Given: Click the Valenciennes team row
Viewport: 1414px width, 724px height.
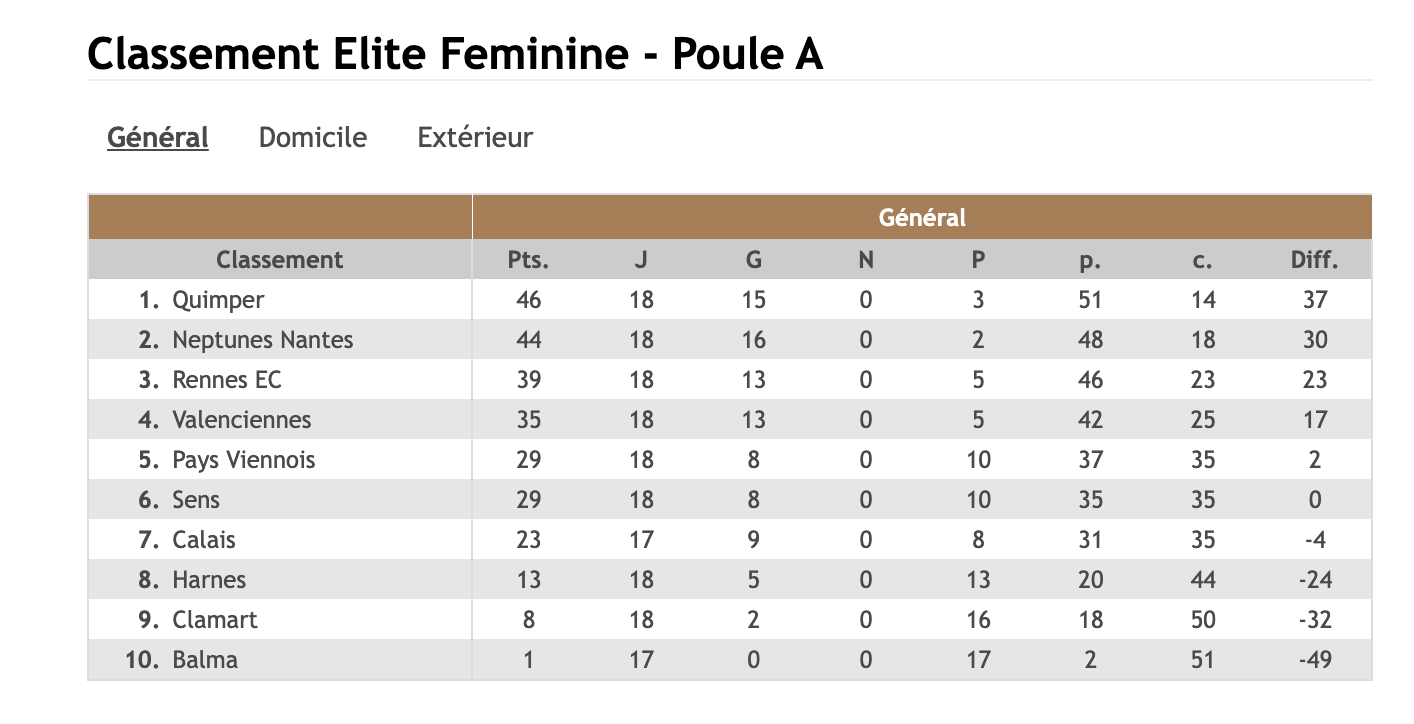Looking at the screenshot, I should point(241,420).
